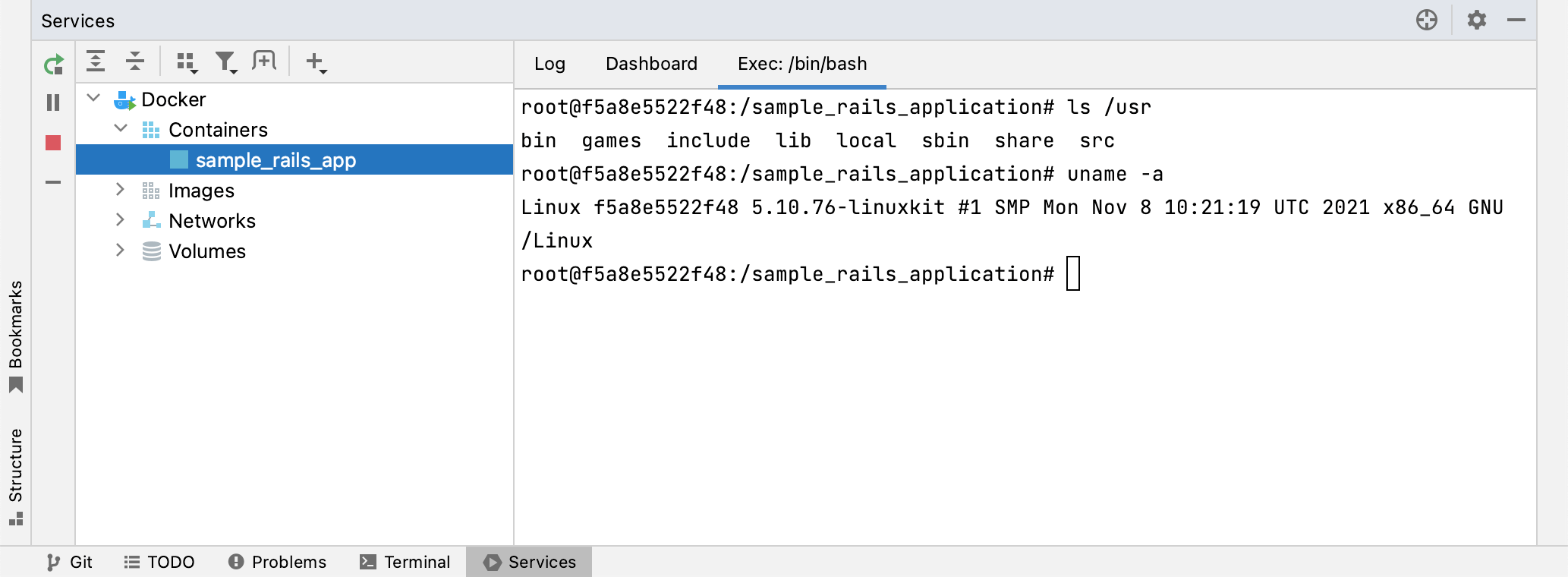This screenshot has height=577, width=1568.
Task: Open the Filter services dropdown
Action: [x=225, y=61]
